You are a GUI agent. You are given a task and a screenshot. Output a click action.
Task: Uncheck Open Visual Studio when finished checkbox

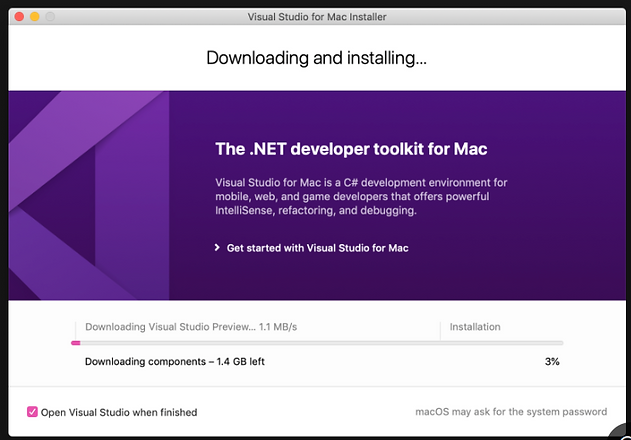point(32,412)
